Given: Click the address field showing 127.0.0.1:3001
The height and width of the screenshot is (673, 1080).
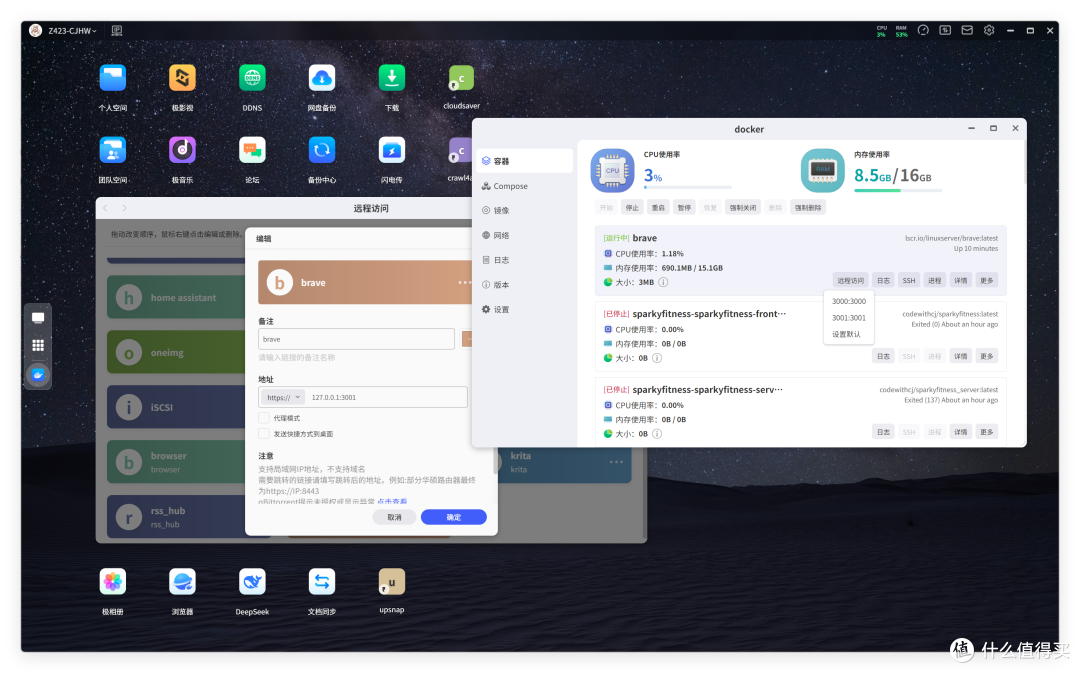Looking at the screenshot, I should 387,397.
